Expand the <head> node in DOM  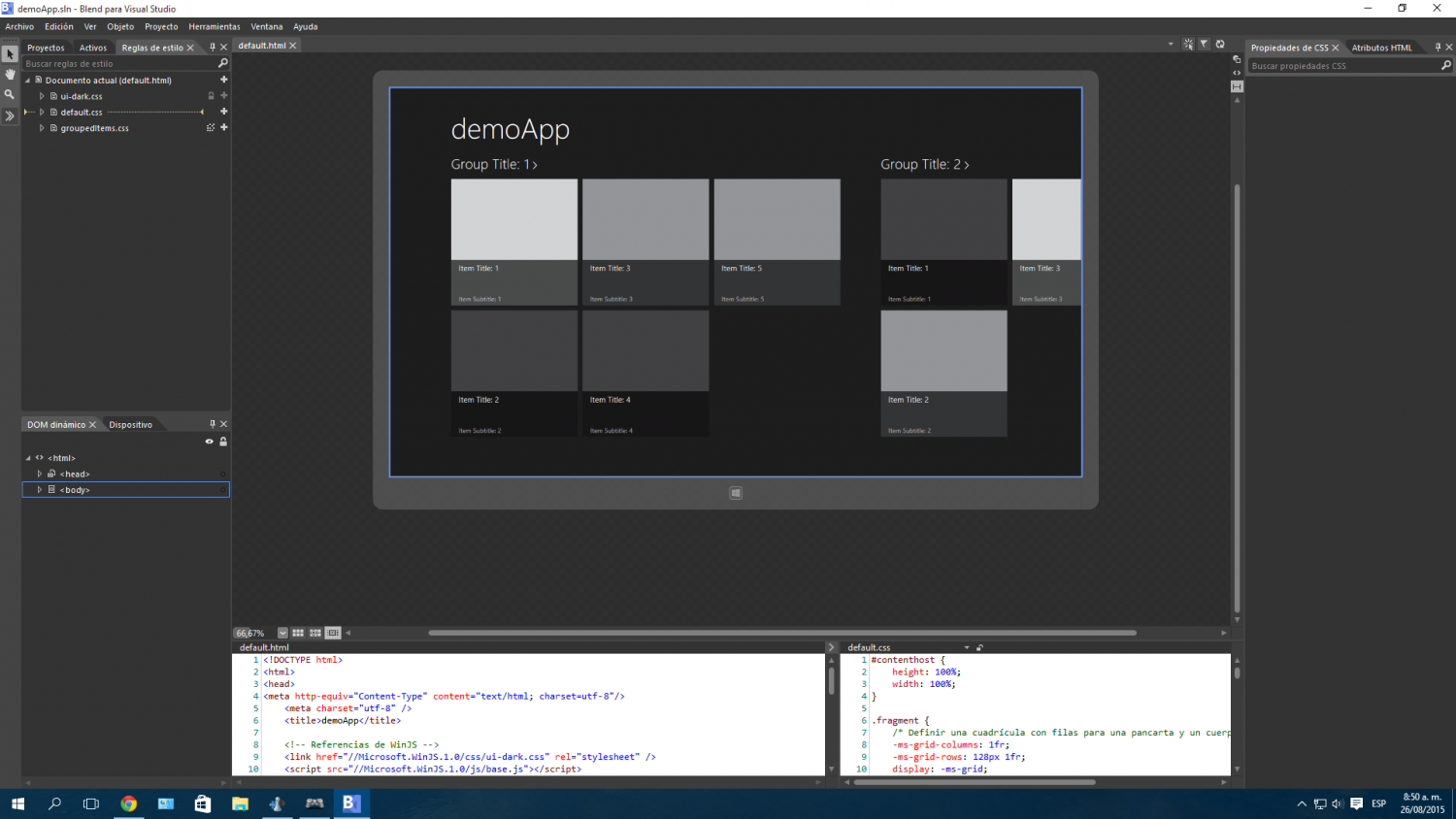(x=40, y=474)
